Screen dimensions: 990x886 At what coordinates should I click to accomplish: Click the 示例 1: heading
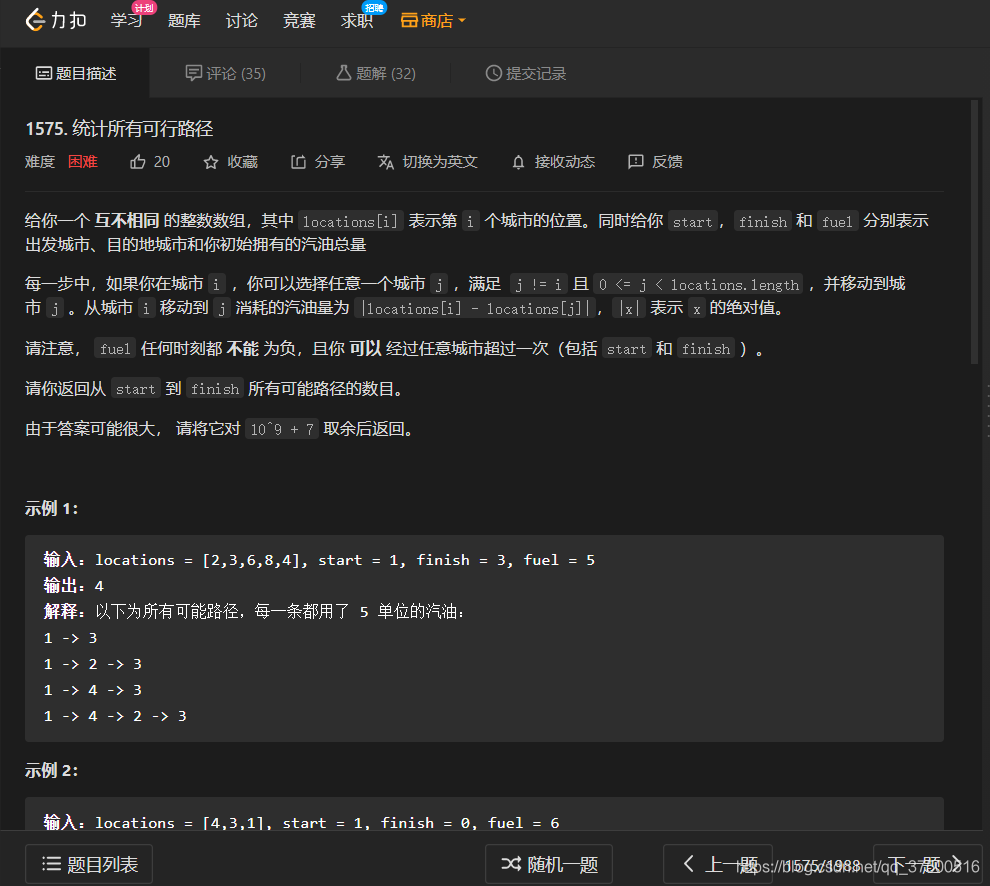(x=51, y=509)
